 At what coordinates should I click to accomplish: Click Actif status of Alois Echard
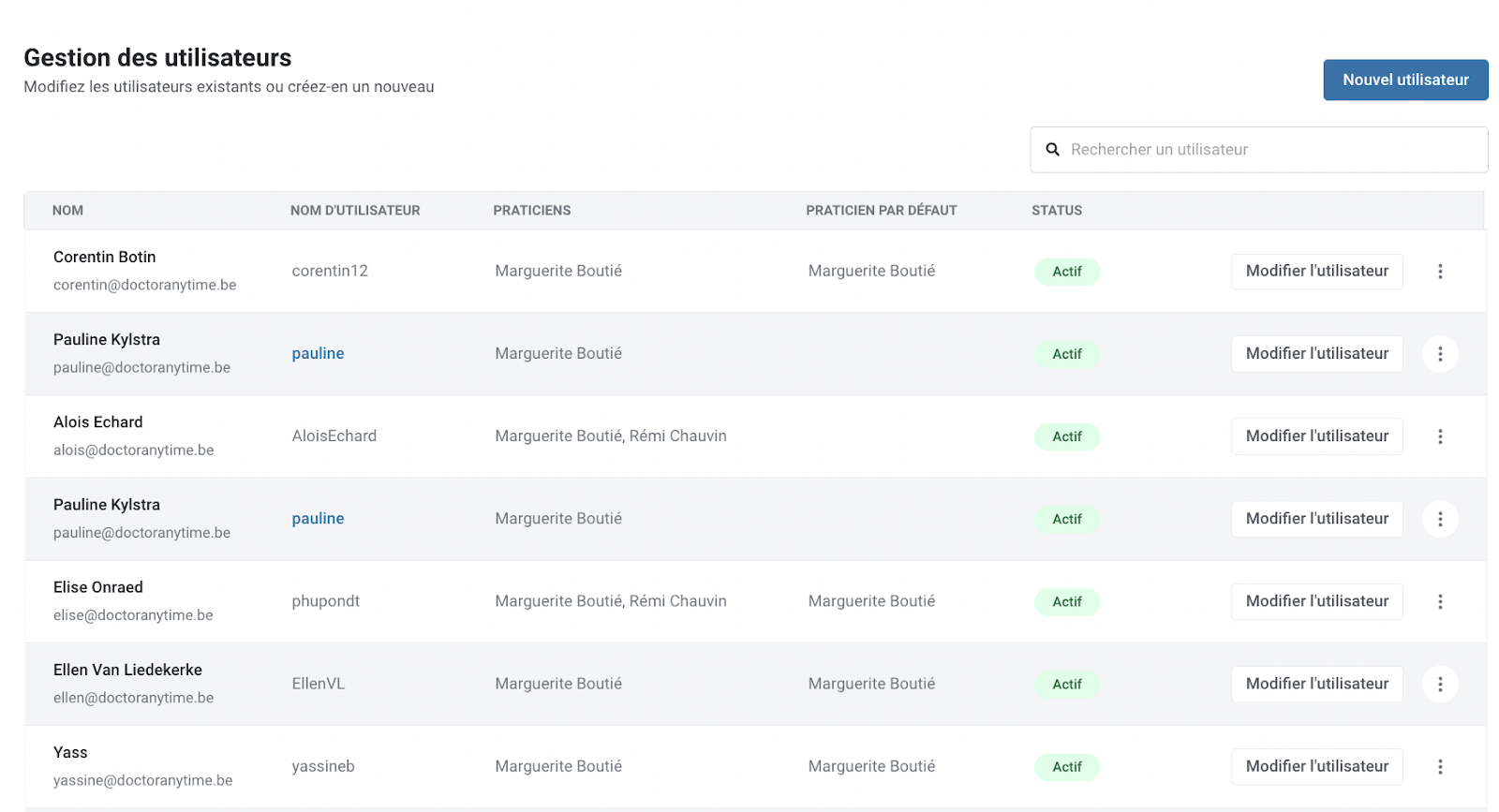point(1067,436)
